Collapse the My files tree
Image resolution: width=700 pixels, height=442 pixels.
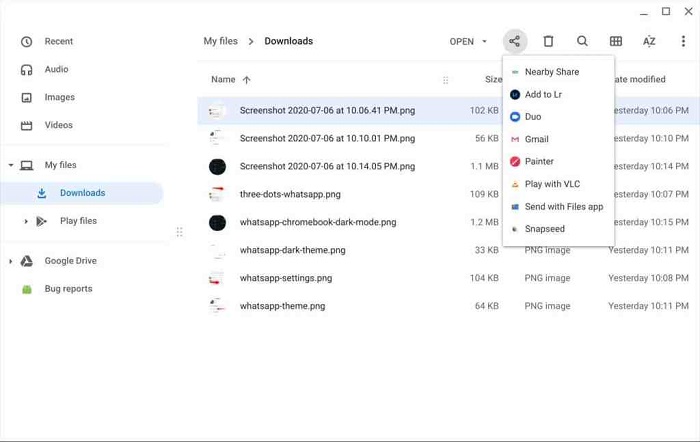pyautogui.click(x=11, y=165)
